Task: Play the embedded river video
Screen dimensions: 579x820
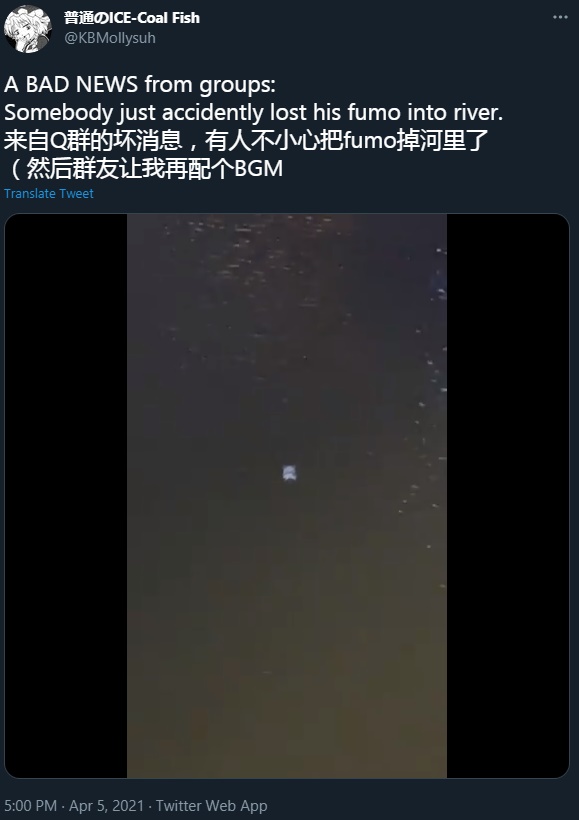Action: 287,496
